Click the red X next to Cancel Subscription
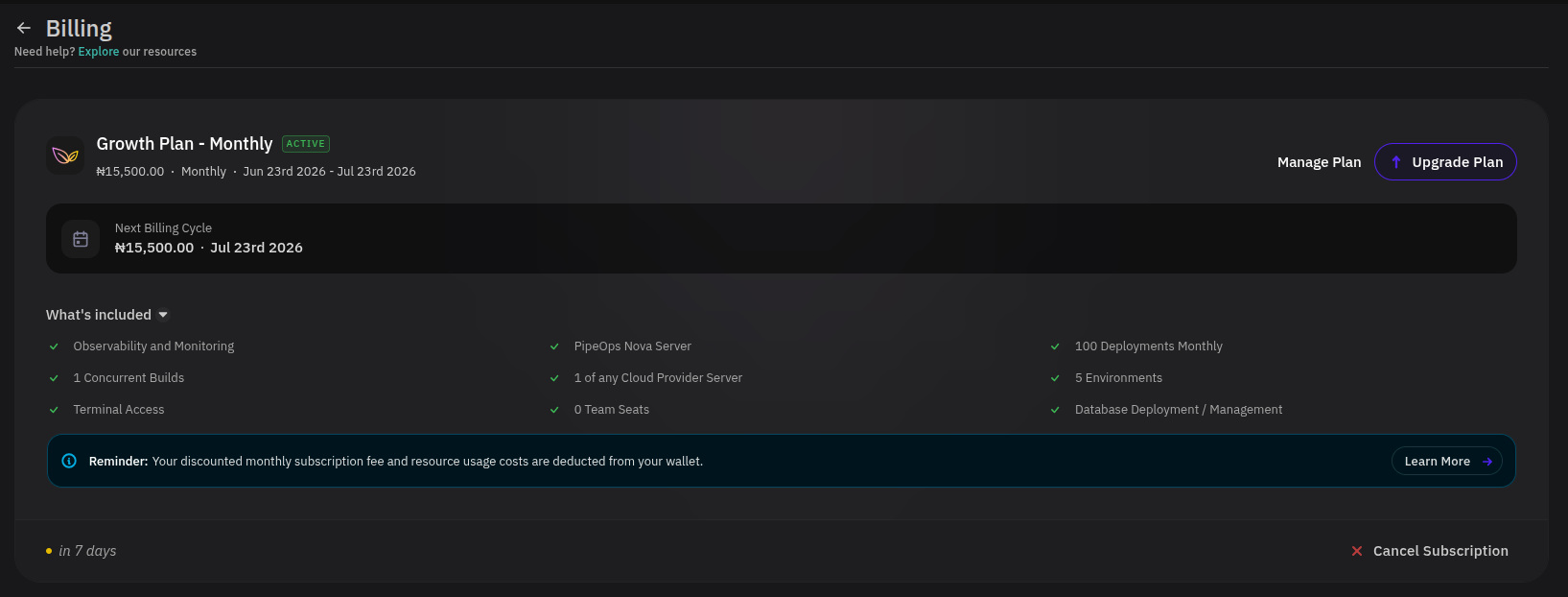Screen dimensions: 1568x597 (x=1357, y=551)
